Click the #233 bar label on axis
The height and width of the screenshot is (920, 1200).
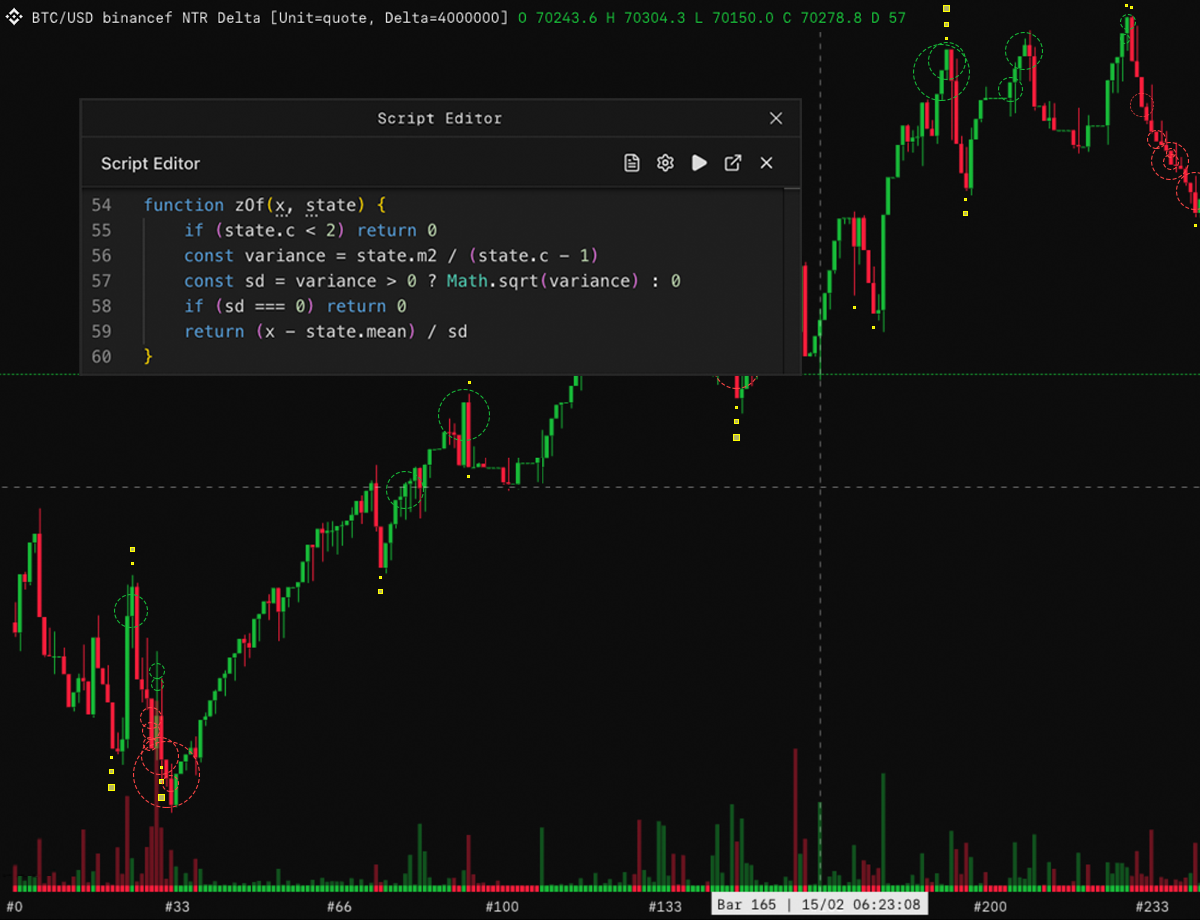1153,906
